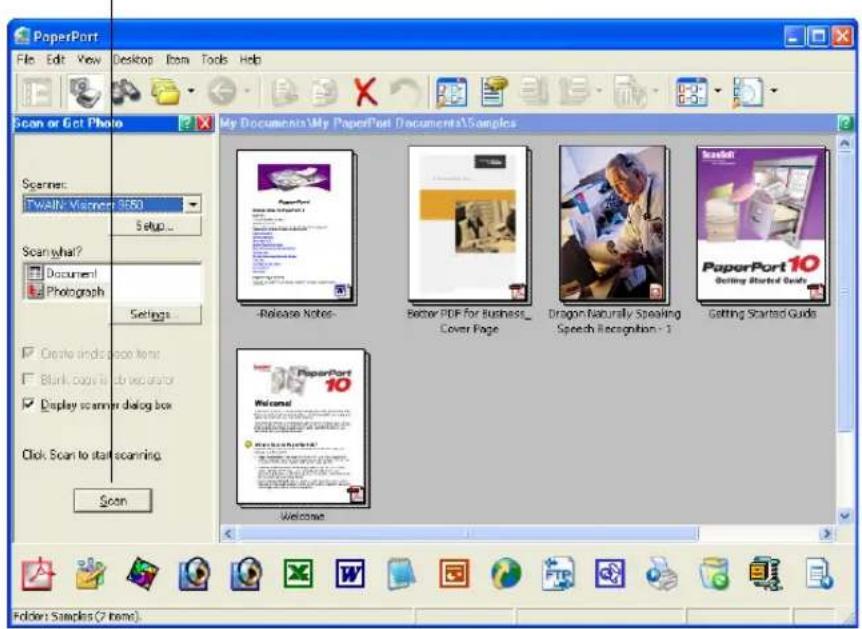Click the blue Notepad icon in bottom bar
This screenshot has width=862, height=629.
click(401, 573)
